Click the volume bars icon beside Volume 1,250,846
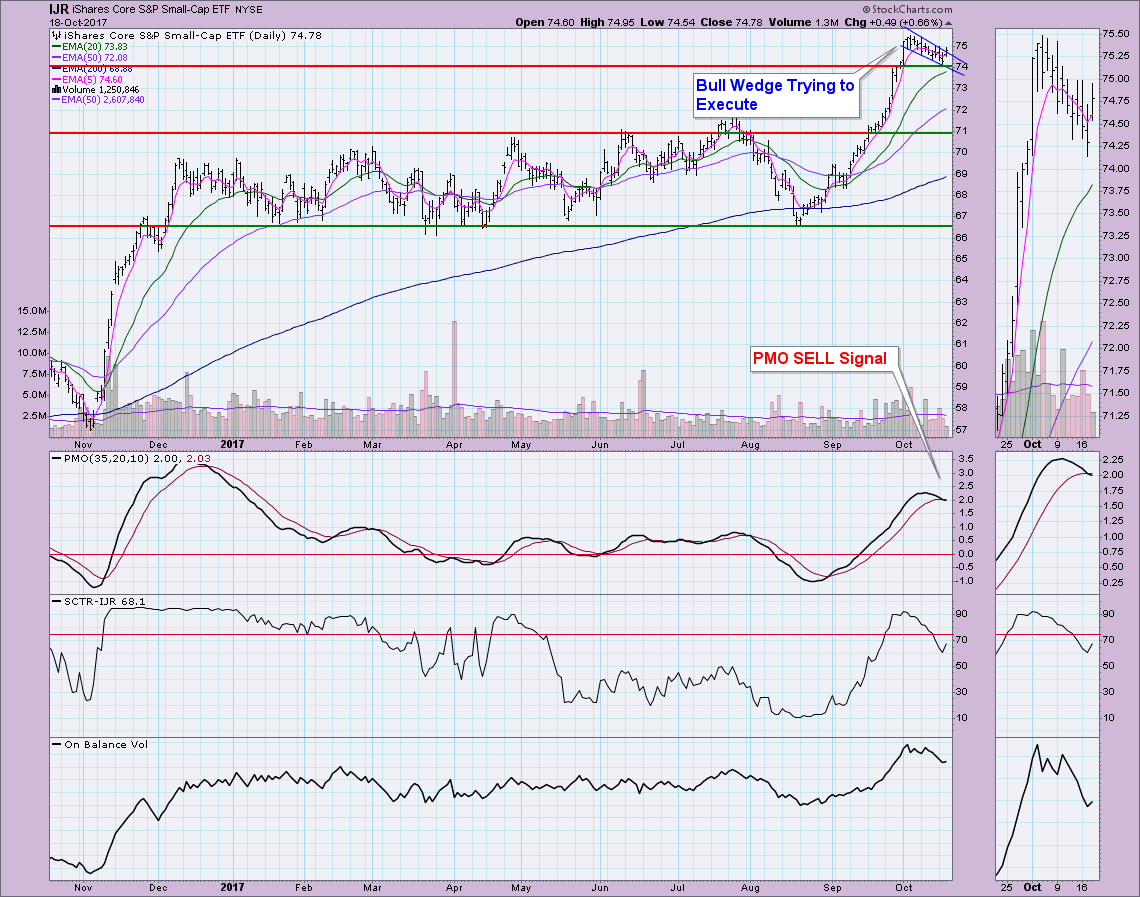Screen dimensions: 1140x897 point(56,89)
